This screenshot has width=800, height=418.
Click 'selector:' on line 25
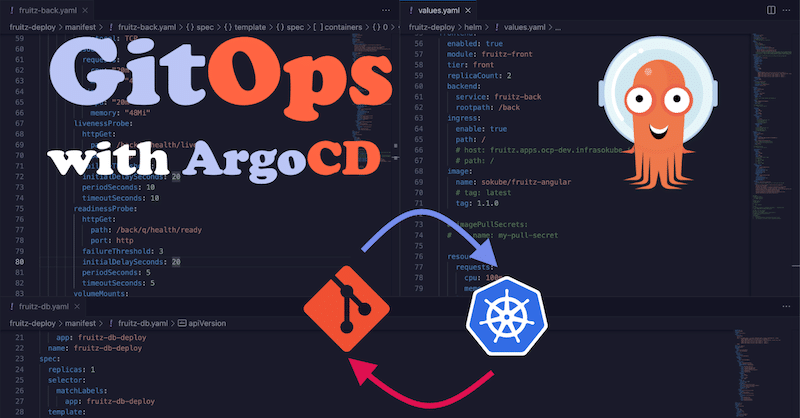[x=67, y=380]
